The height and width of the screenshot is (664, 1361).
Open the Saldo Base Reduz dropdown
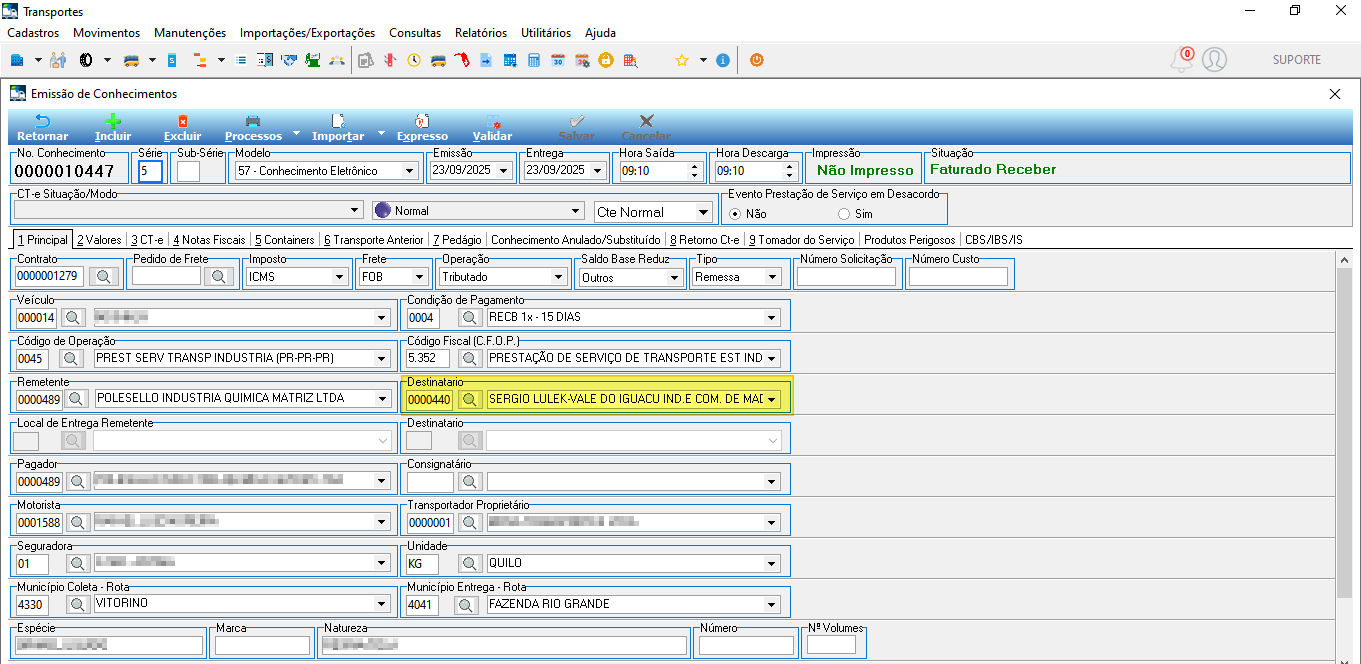point(673,277)
